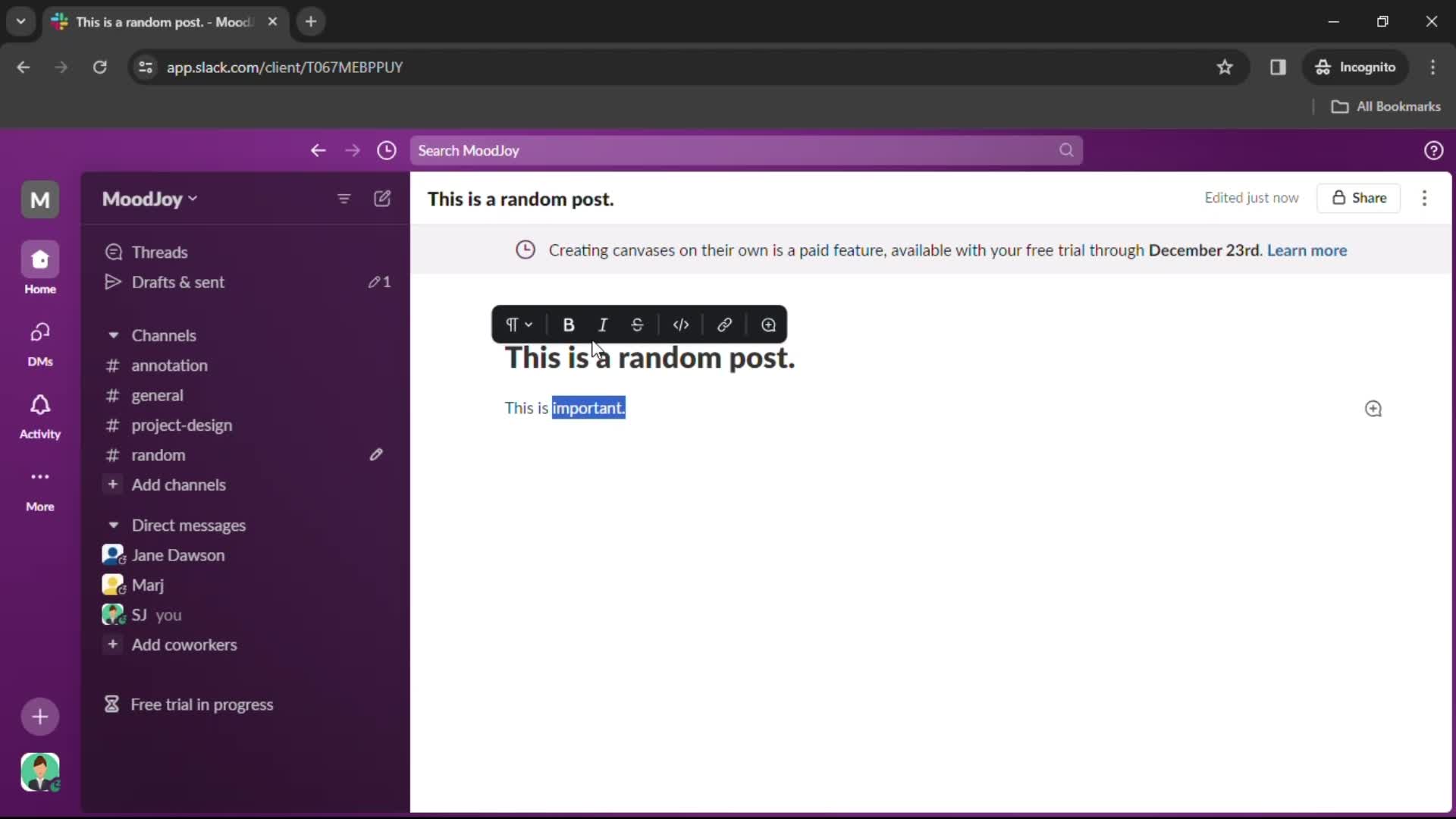Click the Search MoodJoy input field

click(743, 150)
